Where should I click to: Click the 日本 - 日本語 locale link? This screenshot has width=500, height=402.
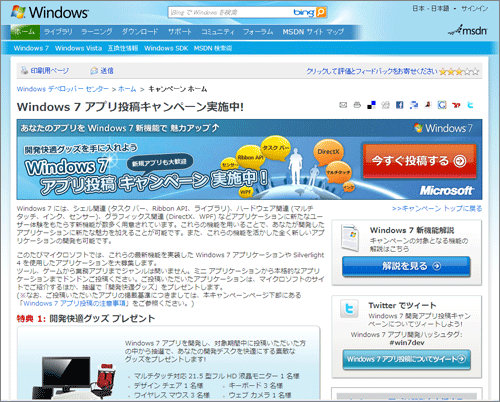click(431, 8)
